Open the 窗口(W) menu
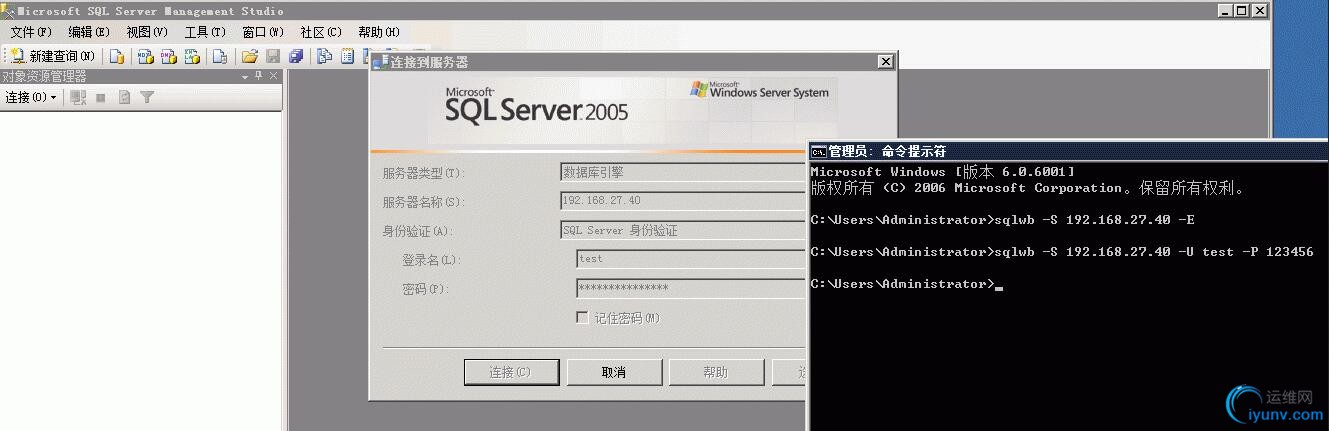Image resolution: width=1329 pixels, height=431 pixels. [x=263, y=32]
